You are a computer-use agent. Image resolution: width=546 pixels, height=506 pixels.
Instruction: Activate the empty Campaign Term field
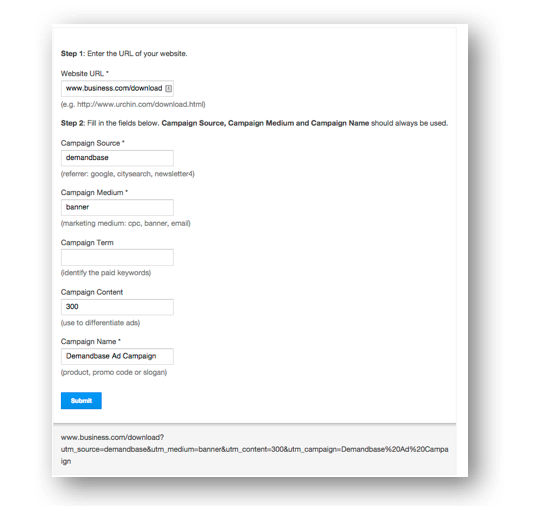(117, 257)
